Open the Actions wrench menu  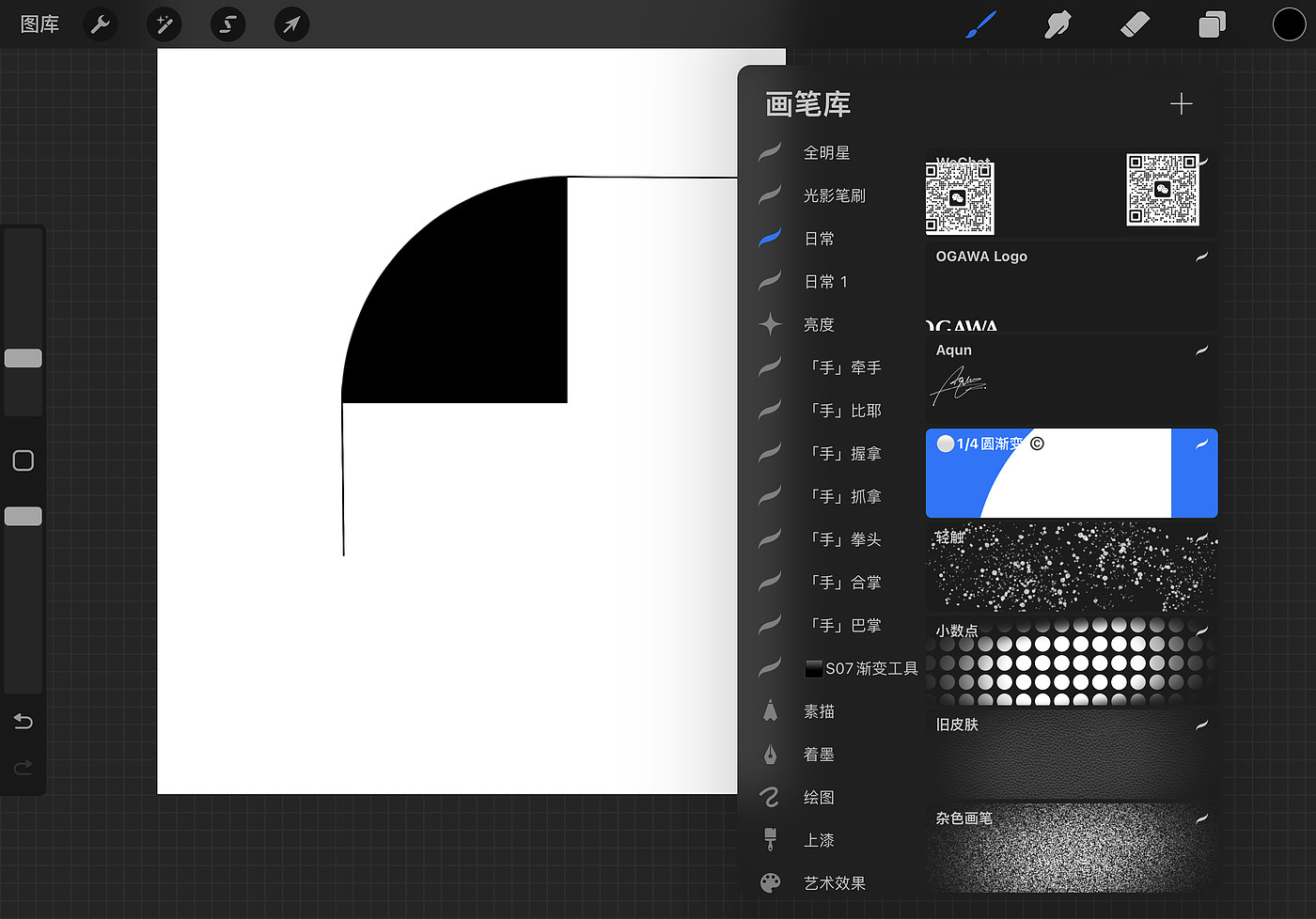point(100,24)
